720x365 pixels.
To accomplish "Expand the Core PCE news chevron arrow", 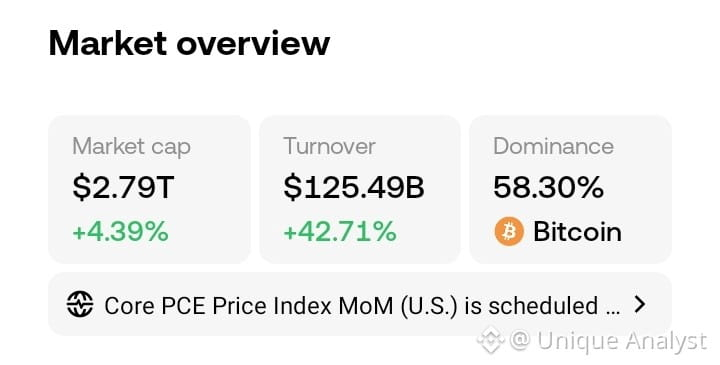I will (640, 304).
